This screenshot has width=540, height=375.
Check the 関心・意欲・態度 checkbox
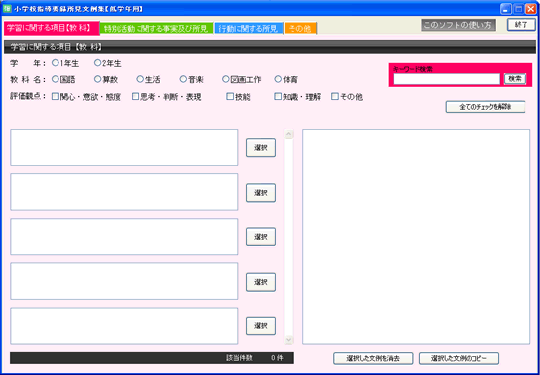tap(55, 97)
